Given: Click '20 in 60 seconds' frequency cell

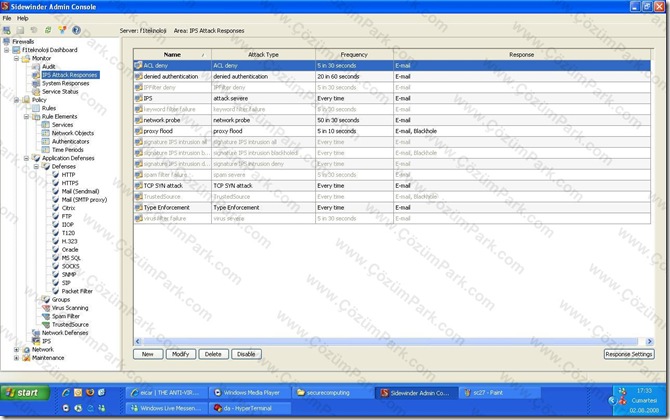Looking at the screenshot, I should [x=338, y=76].
